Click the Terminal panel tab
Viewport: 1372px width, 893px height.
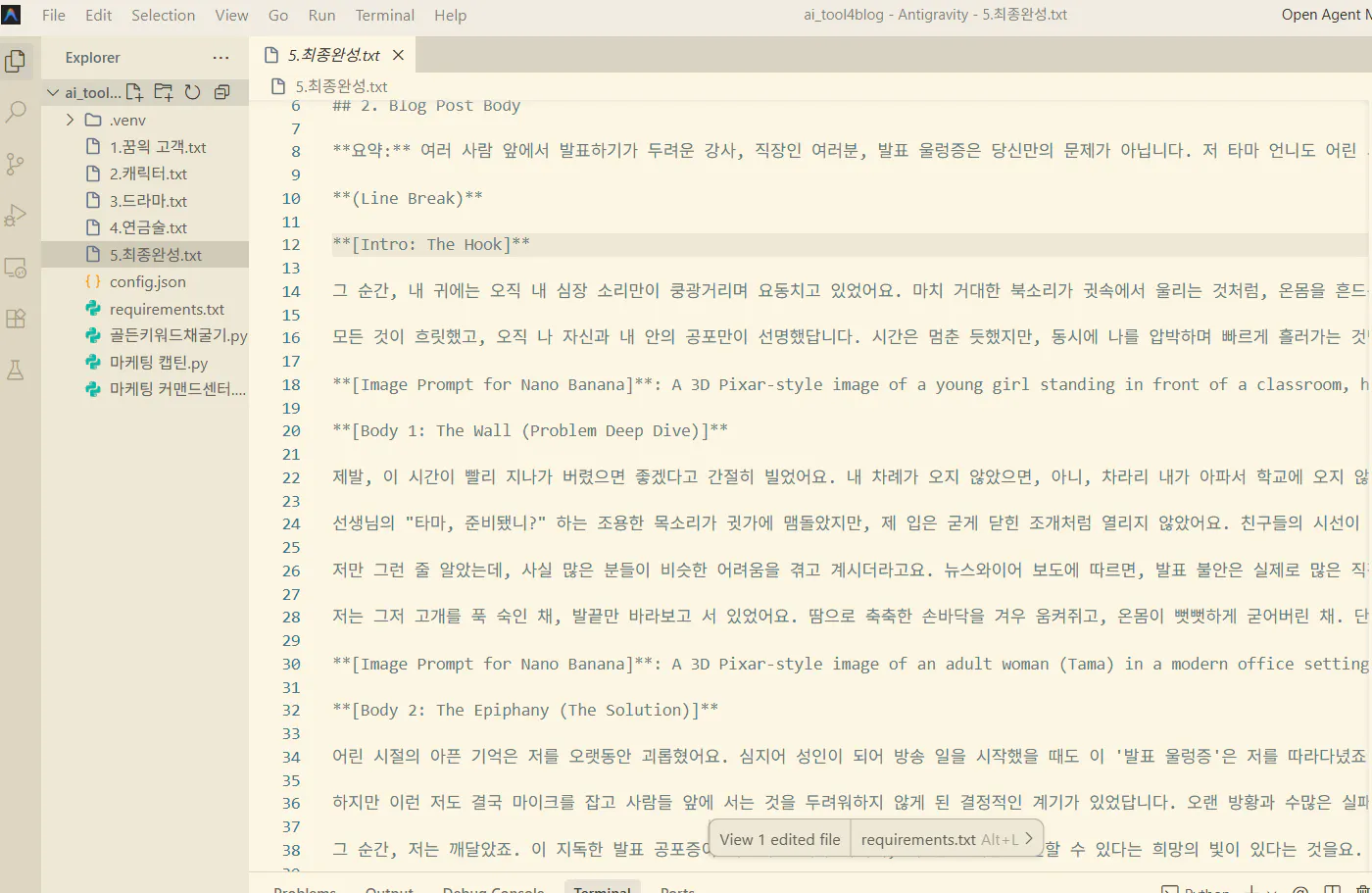tap(602, 888)
